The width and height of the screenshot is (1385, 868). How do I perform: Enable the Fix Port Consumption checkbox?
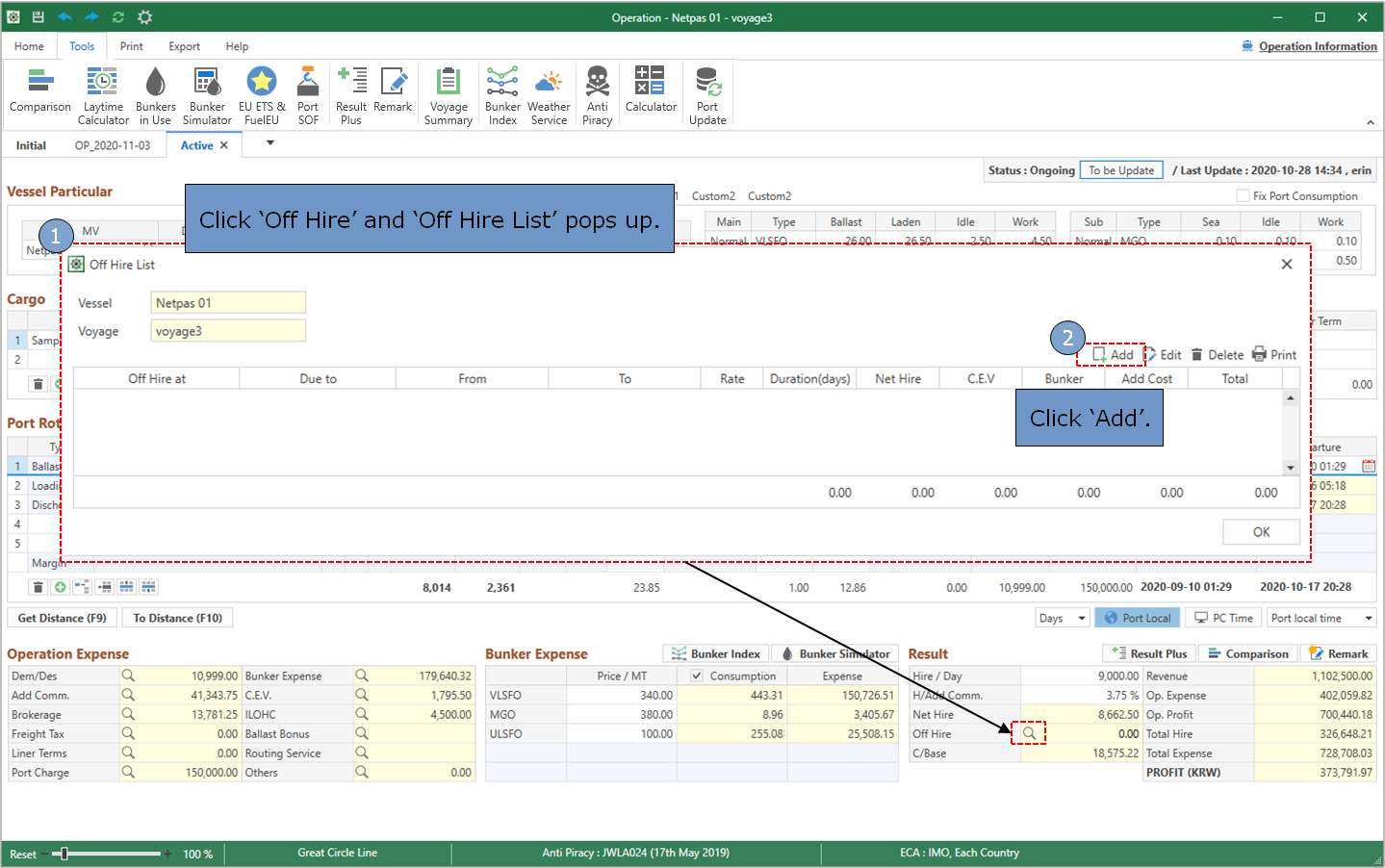(1243, 196)
